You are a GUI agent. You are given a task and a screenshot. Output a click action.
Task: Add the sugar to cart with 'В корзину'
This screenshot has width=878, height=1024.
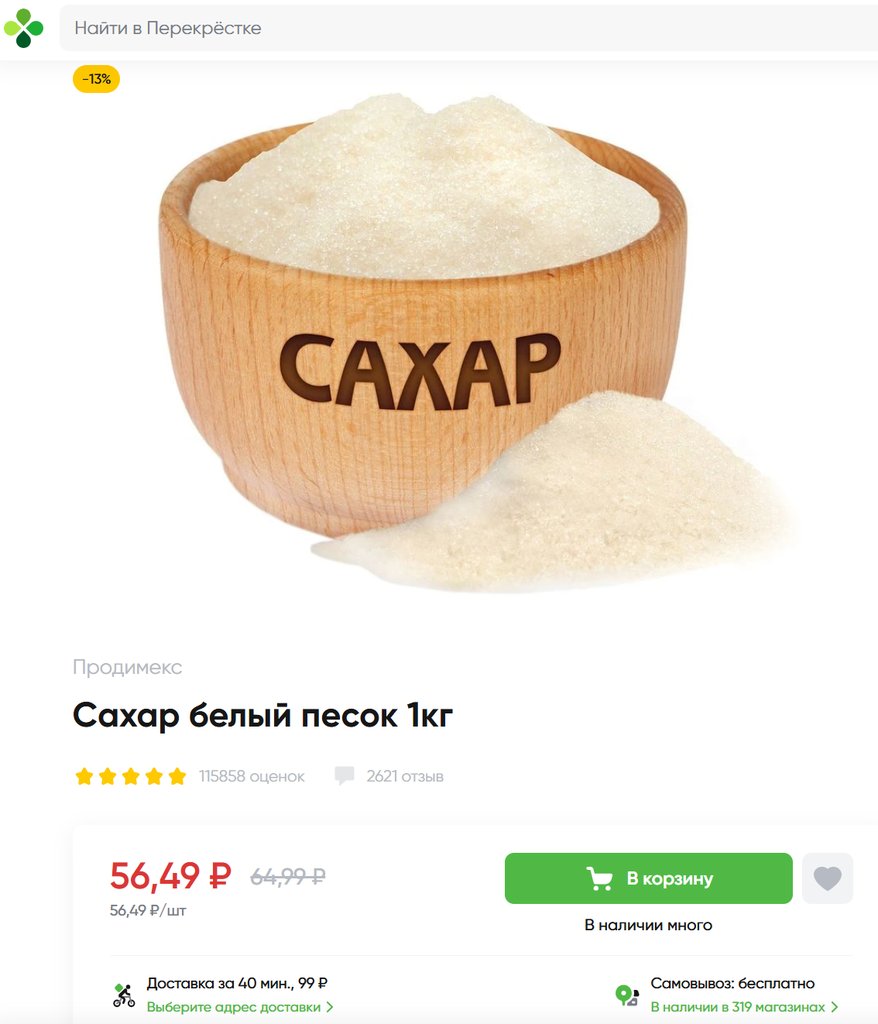649,878
